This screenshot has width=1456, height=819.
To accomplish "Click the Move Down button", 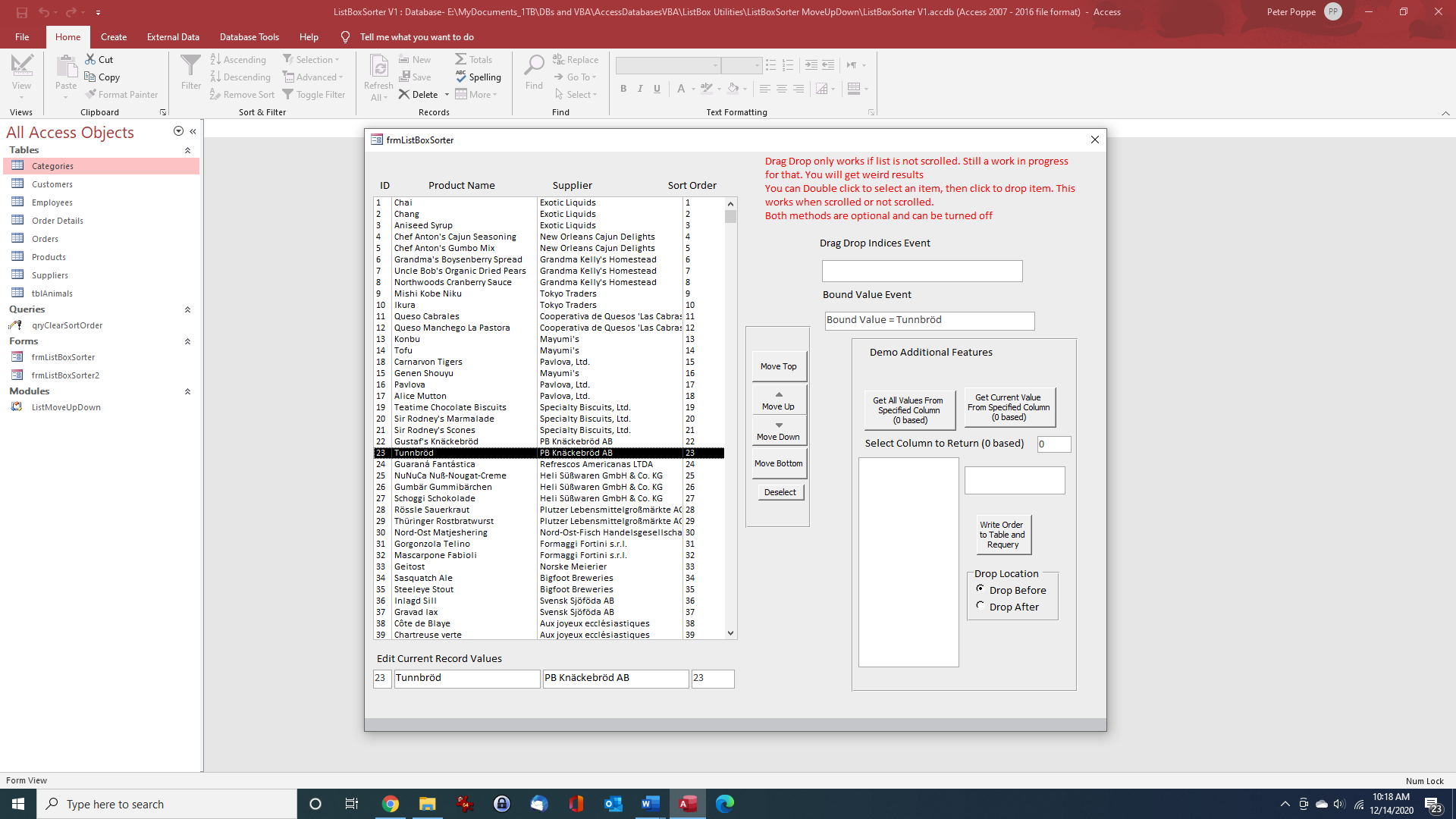I will pos(779,431).
